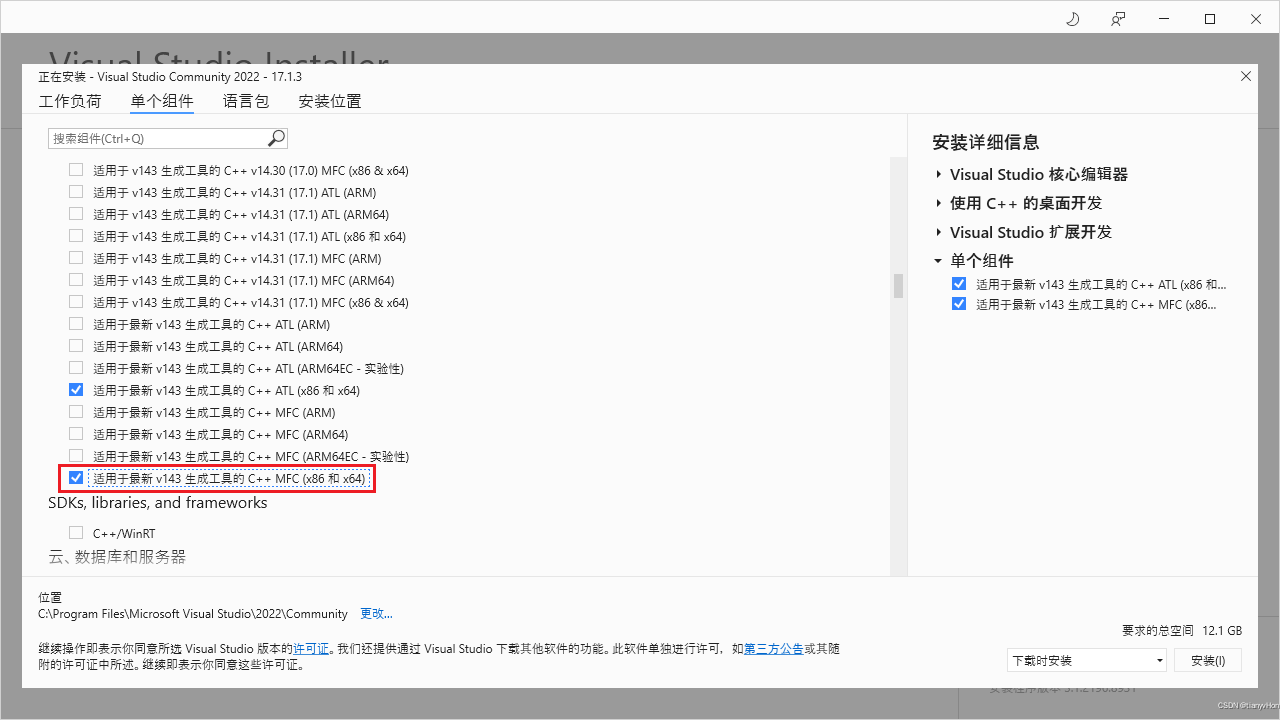Viewport: 1280px width, 720px height.
Task: Click the 更改... location link
Action: tap(376, 613)
